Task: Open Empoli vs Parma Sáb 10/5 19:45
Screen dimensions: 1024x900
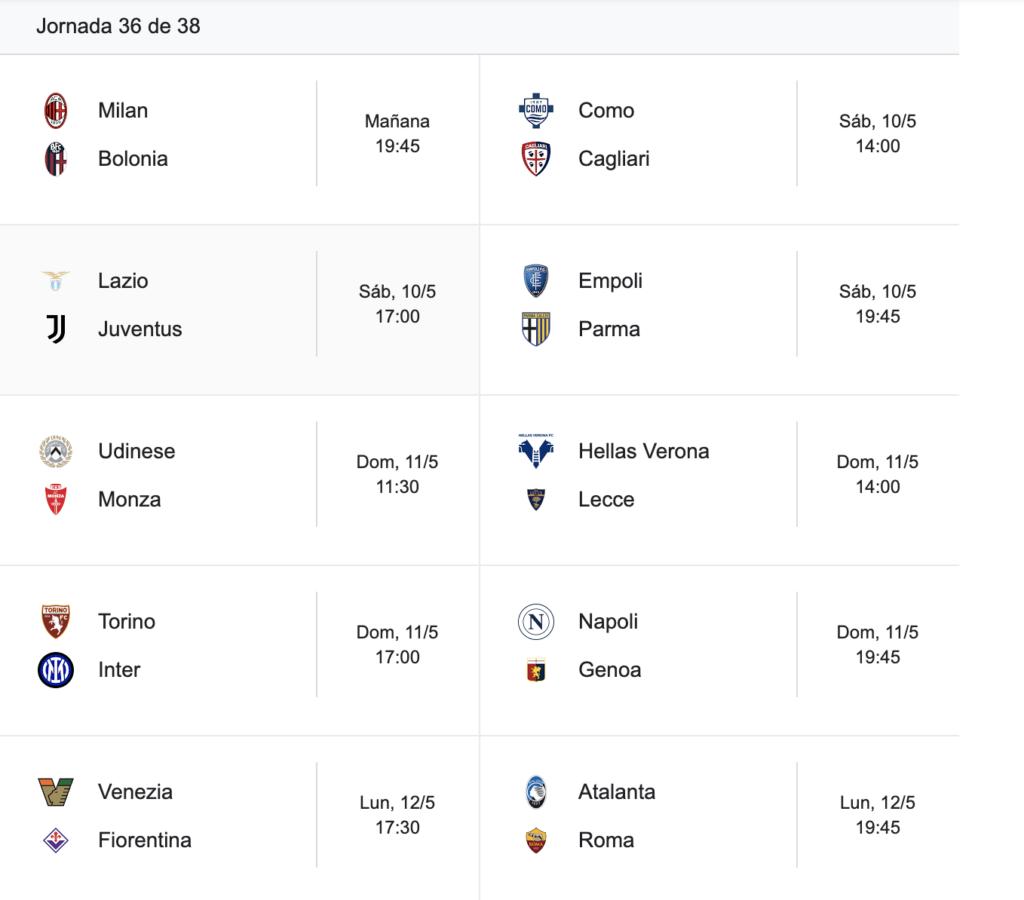Action: (x=878, y=304)
